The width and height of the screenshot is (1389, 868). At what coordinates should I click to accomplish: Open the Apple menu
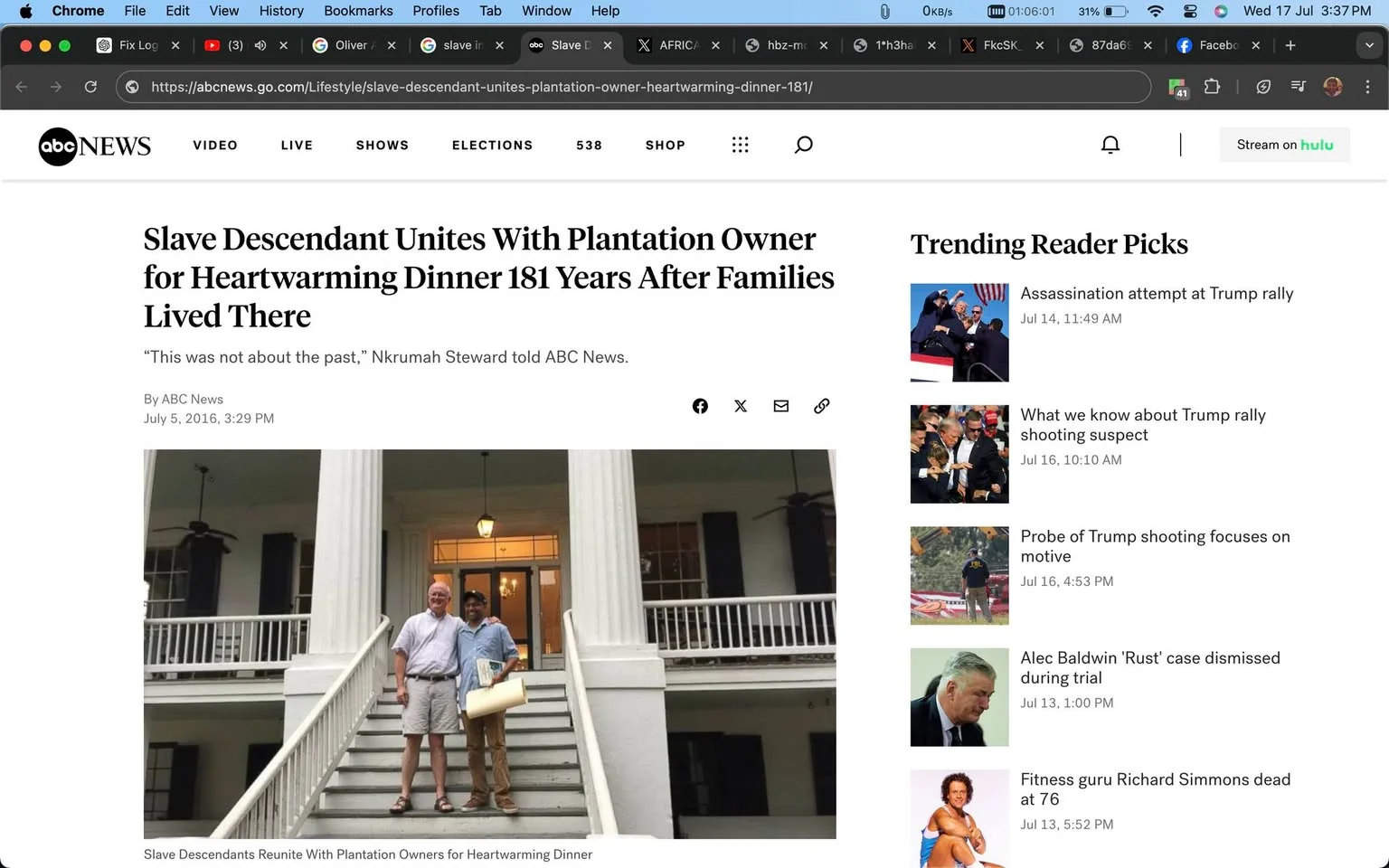25,11
